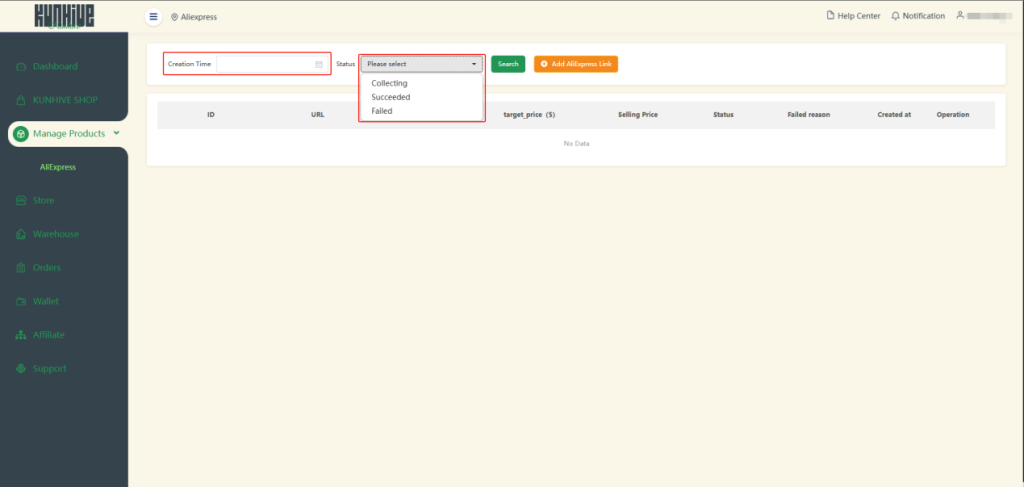
Task: Click the location pin icon beside Aliexpress
Action: pos(174,17)
